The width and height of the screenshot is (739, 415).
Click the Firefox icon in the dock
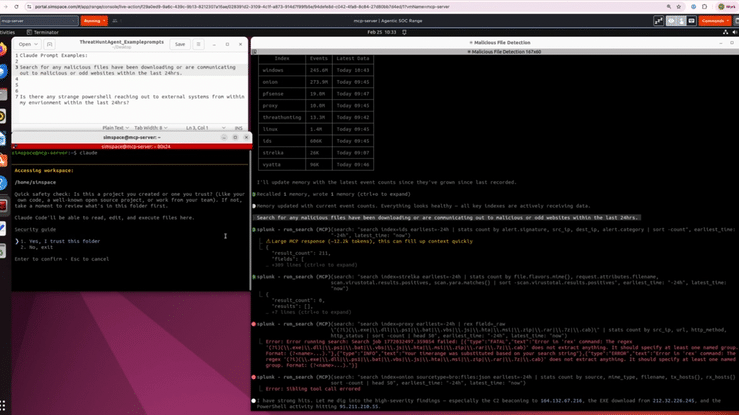(4, 49)
